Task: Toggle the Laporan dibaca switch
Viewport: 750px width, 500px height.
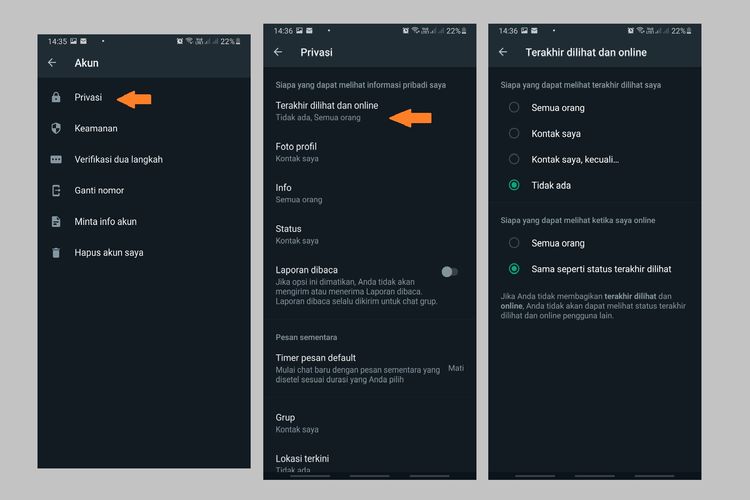Action: [450, 272]
